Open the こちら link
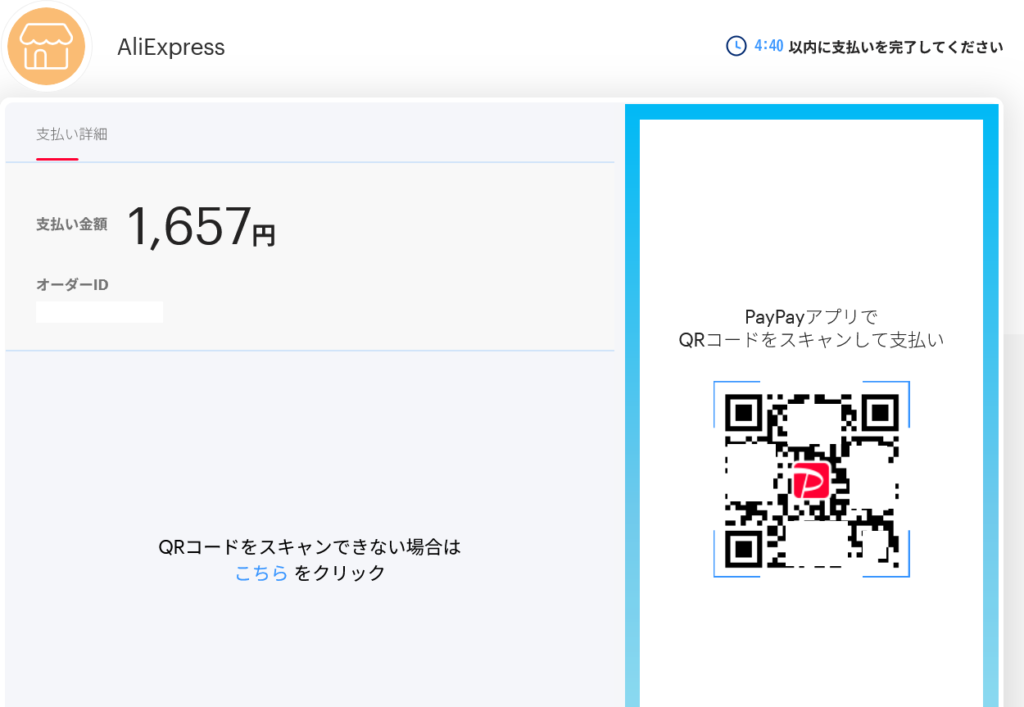 [x=261, y=573]
